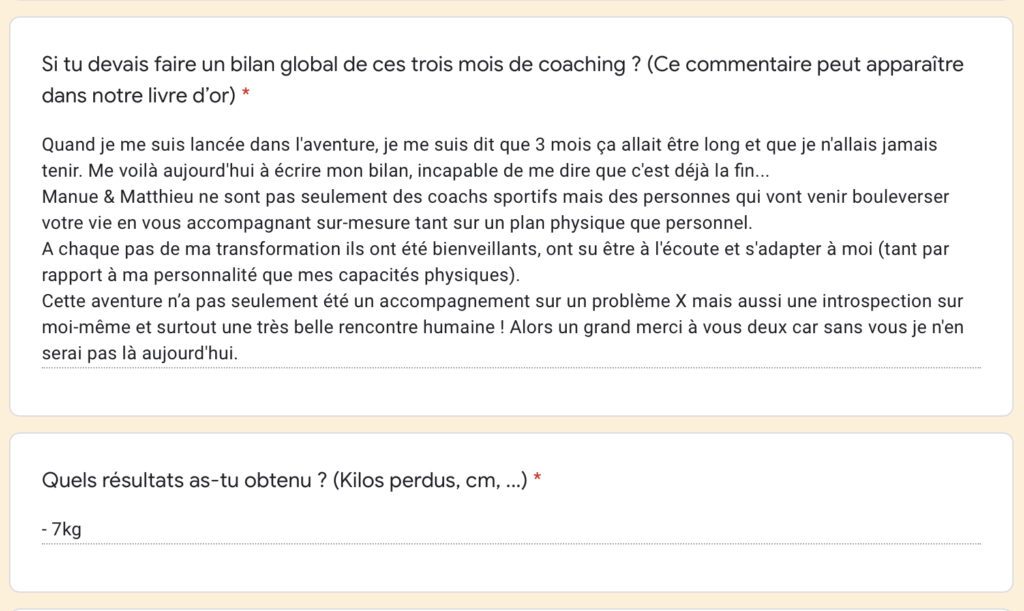
Task: Click the line starting "Quand je me suis lancée"
Action: (490, 145)
